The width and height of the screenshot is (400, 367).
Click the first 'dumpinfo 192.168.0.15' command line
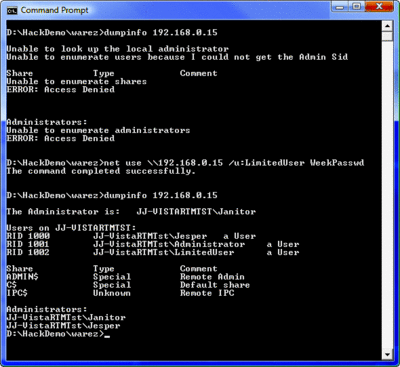coord(112,32)
